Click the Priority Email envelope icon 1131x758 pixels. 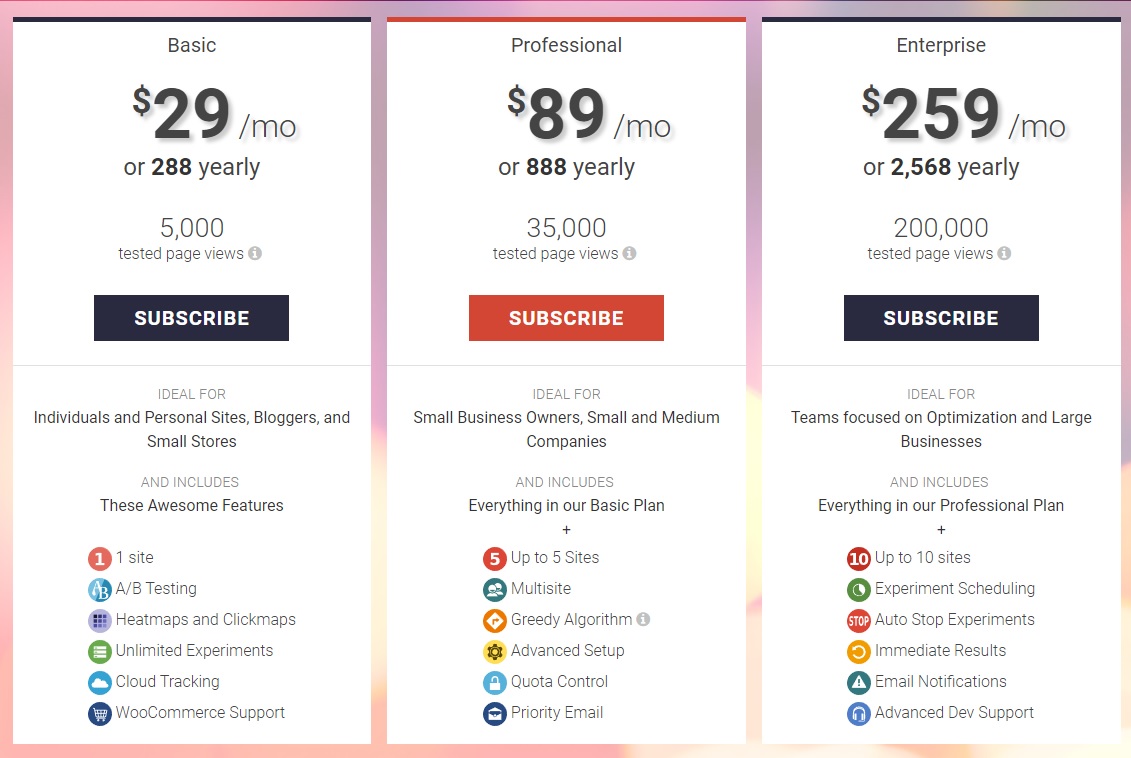point(494,713)
